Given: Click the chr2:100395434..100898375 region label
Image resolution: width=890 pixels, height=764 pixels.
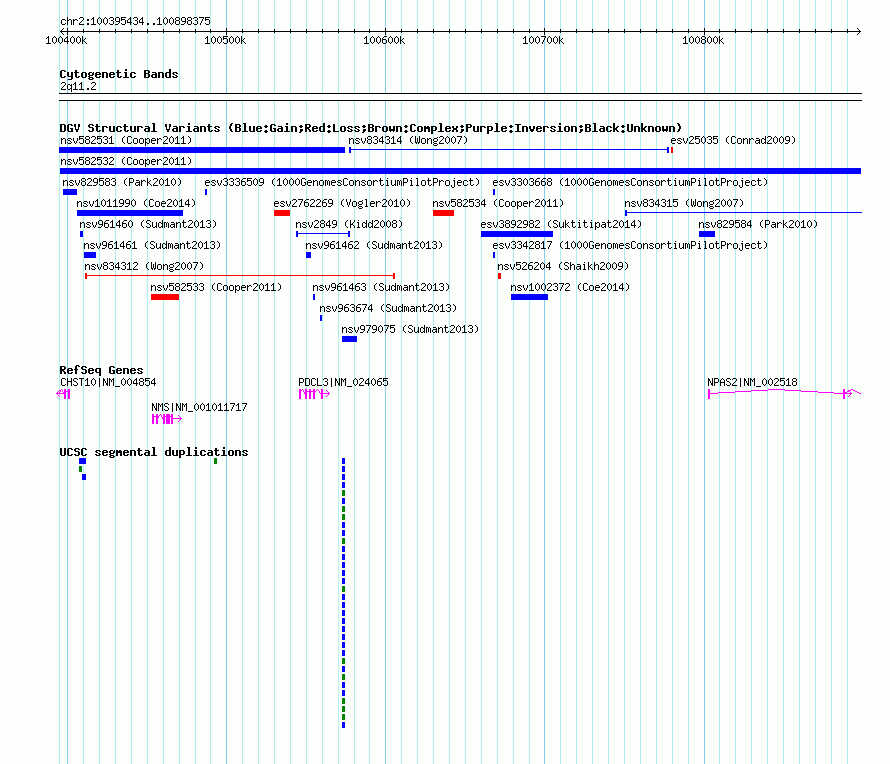Looking at the screenshot, I should click(135, 22).
